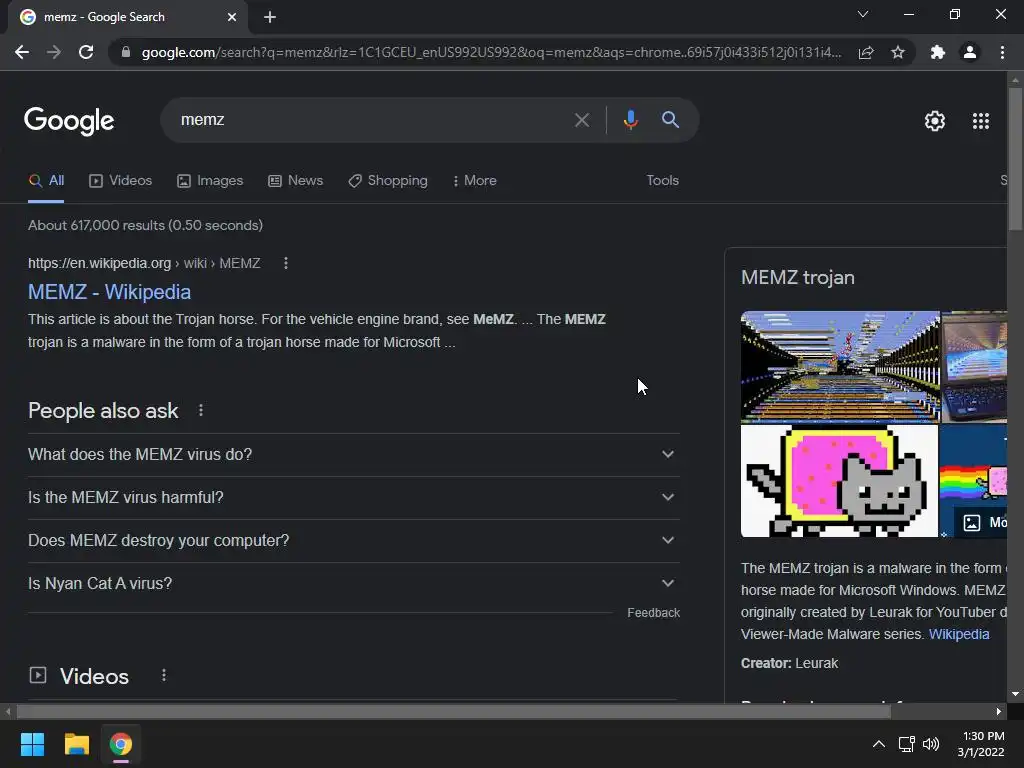Switch to the Images tab
This screenshot has height=768, width=1024.
pyautogui.click(x=210, y=181)
